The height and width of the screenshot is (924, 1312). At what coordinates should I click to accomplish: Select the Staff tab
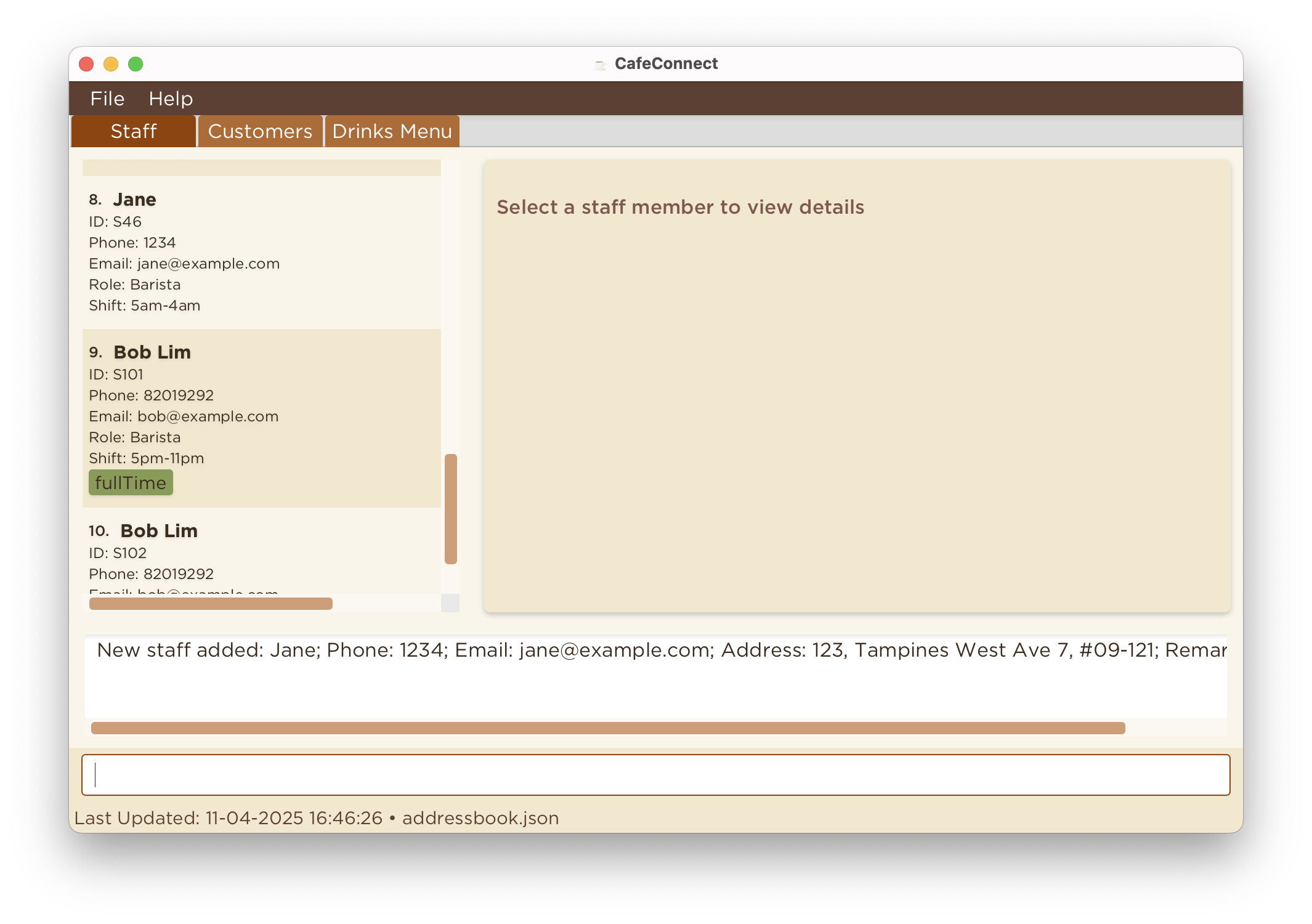click(134, 131)
